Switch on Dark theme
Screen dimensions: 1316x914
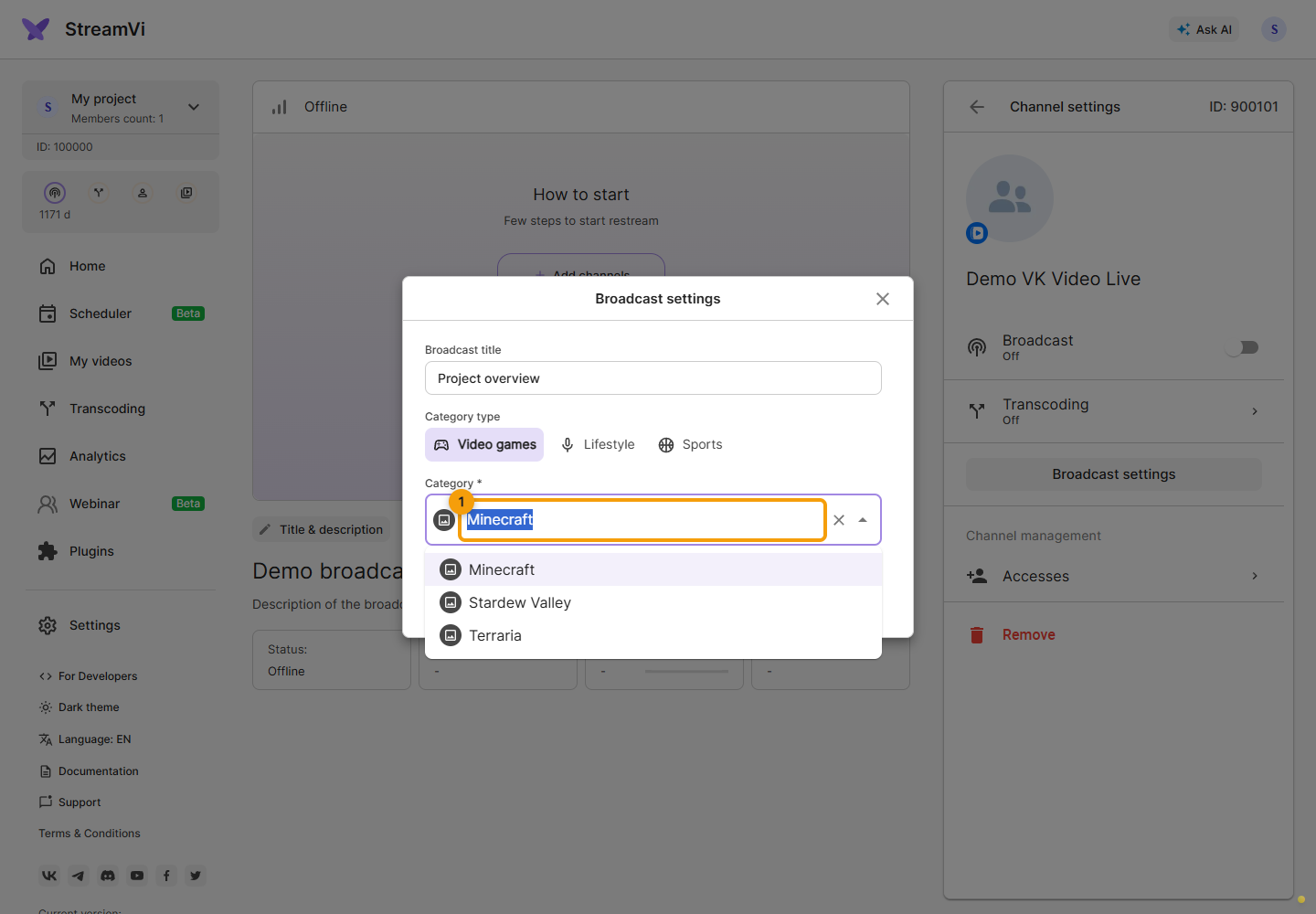80,707
